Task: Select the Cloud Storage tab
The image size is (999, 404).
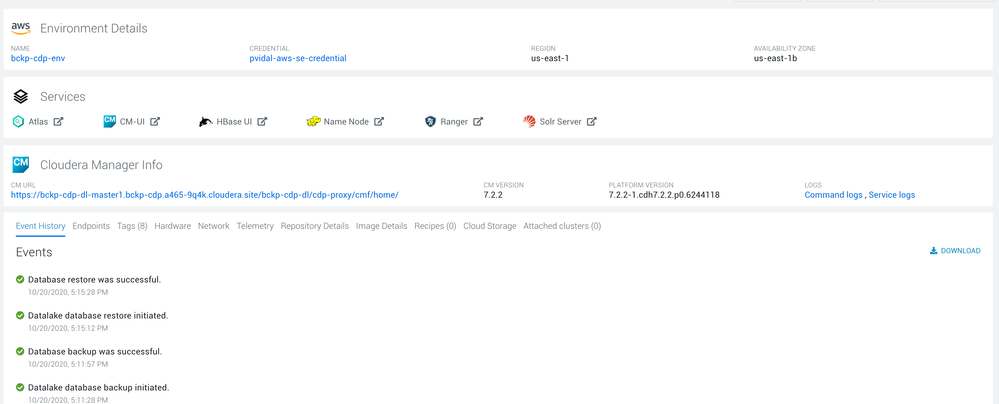Action: (490, 226)
